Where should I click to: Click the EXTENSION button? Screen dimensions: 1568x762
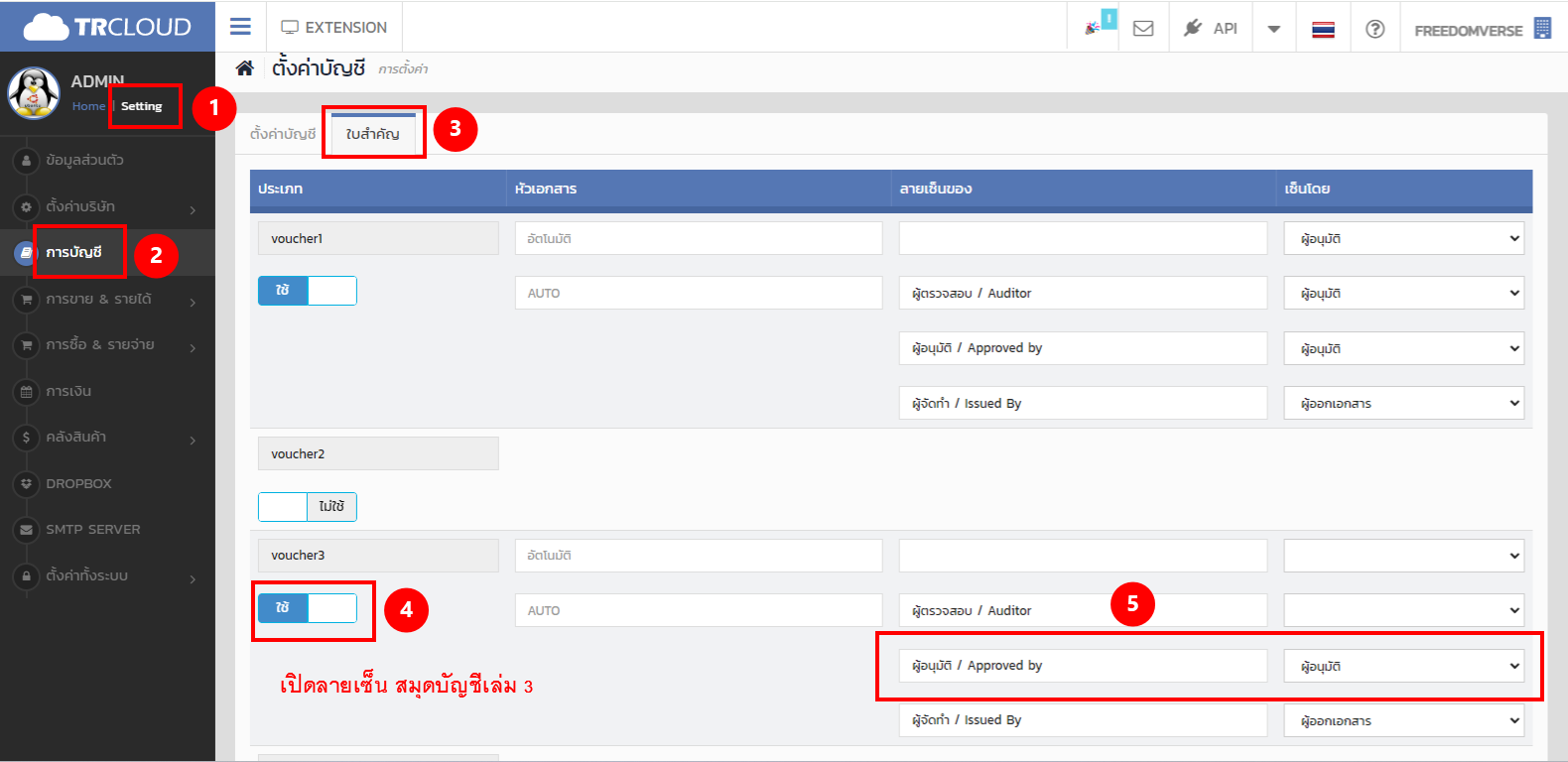[x=333, y=27]
